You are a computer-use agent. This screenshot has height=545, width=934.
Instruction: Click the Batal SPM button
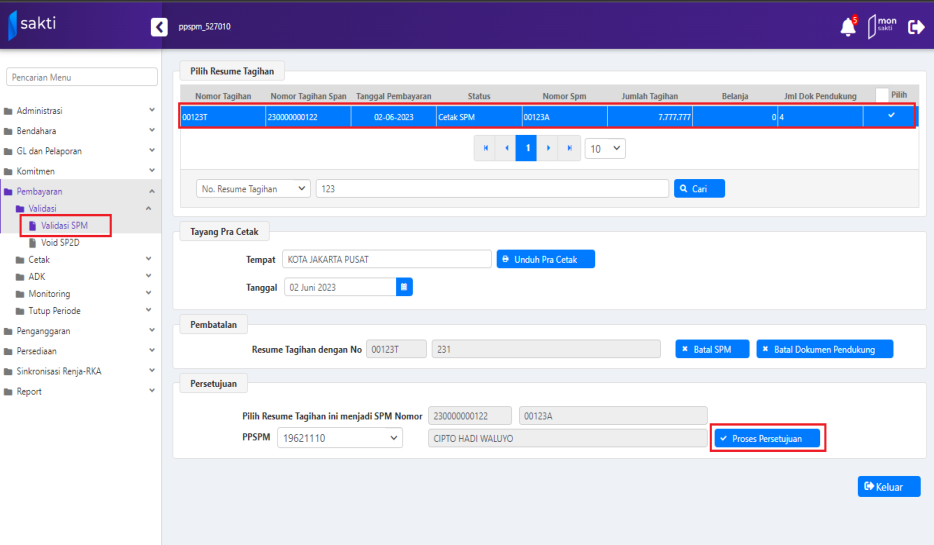[x=707, y=349]
